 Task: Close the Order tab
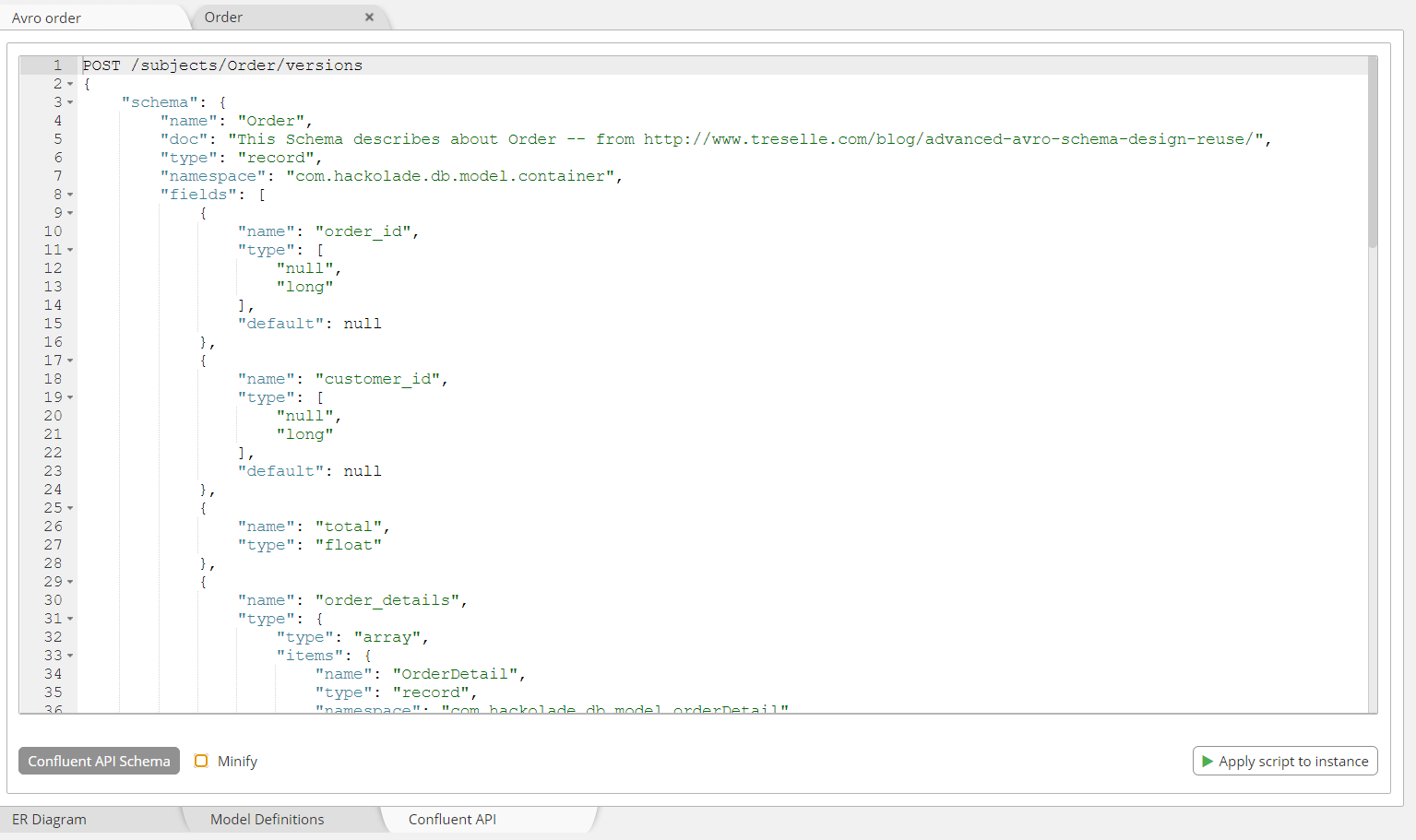pos(369,17)
